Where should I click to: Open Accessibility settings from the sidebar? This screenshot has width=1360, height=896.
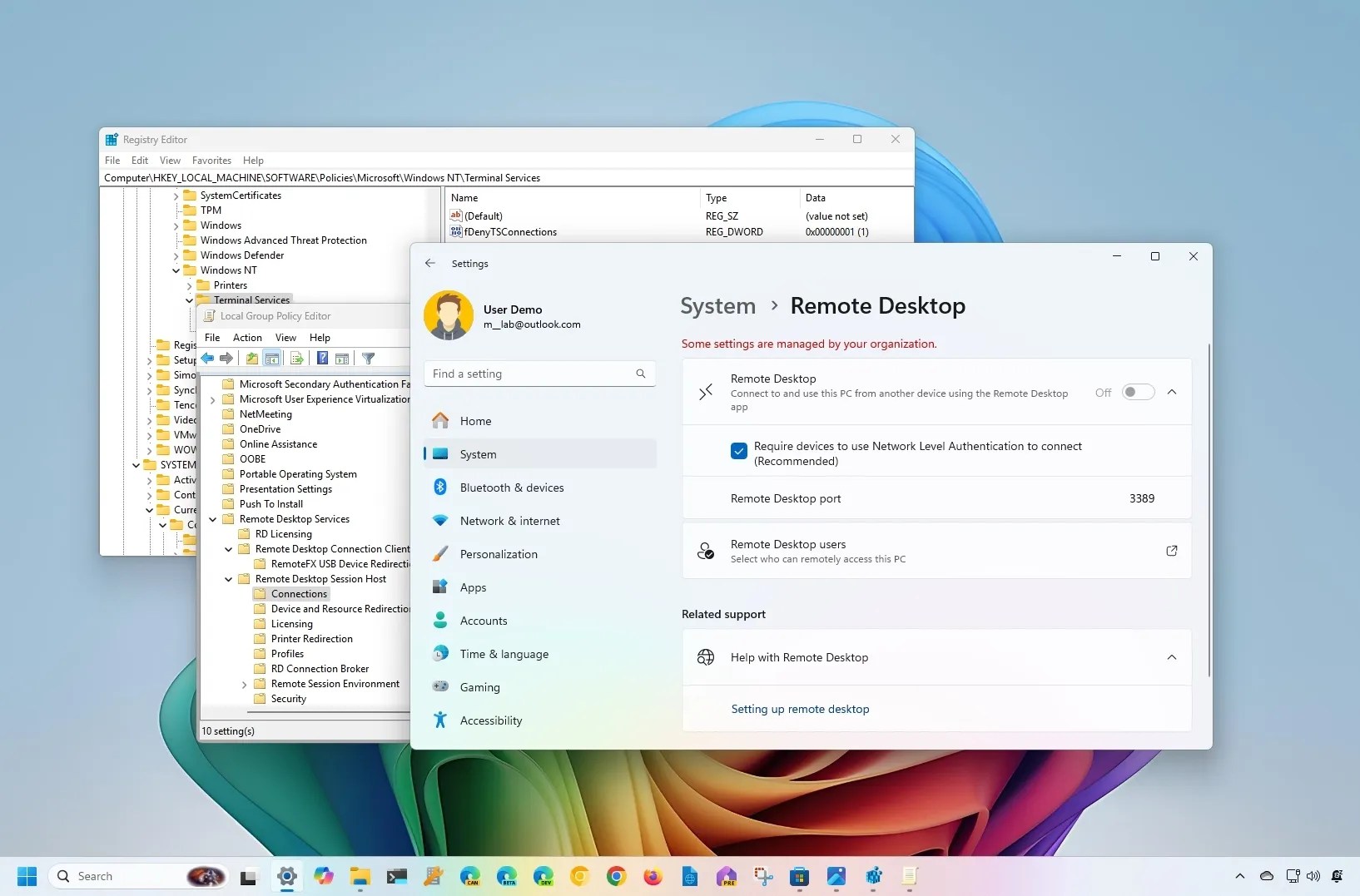pyautogui.click(x=489, y=720)
